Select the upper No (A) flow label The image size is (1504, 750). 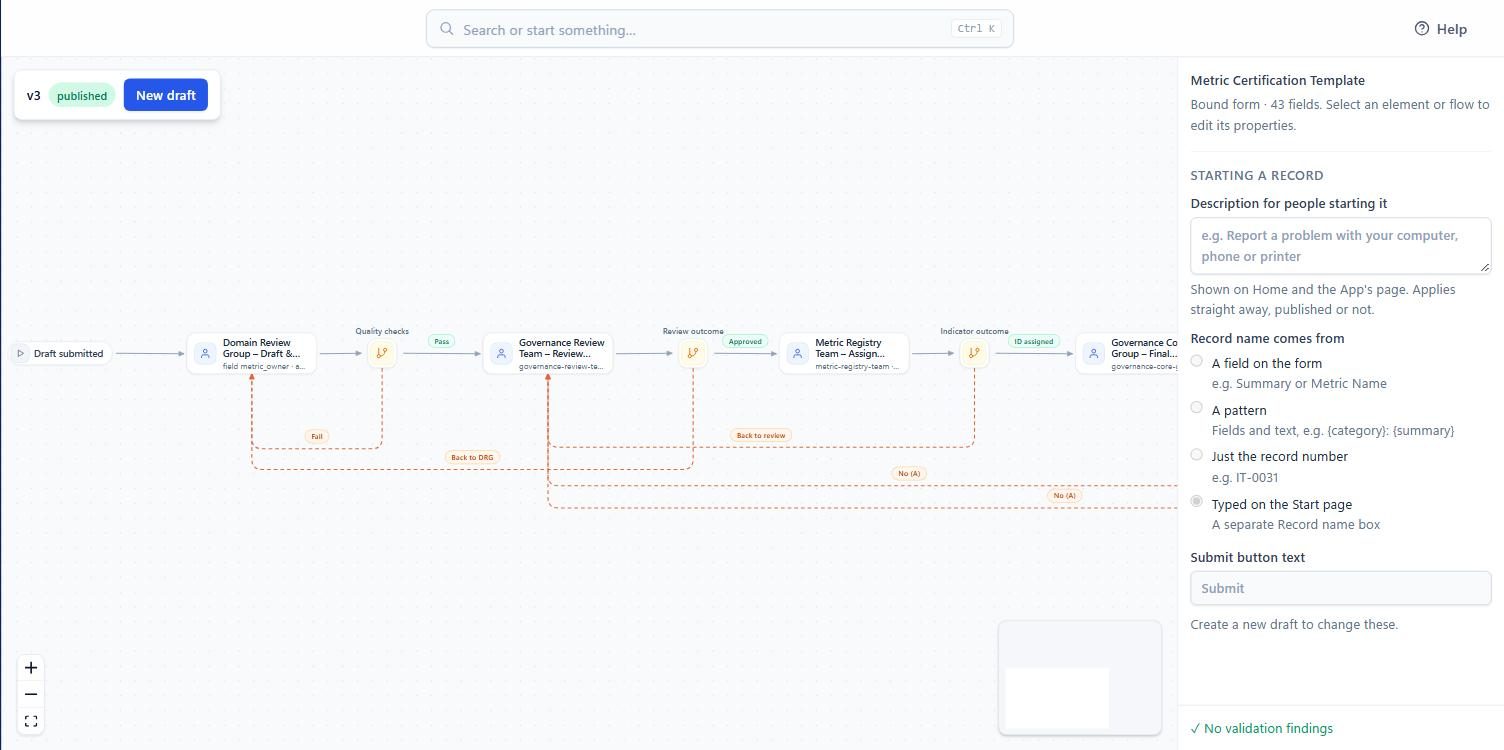coord(909,473)
